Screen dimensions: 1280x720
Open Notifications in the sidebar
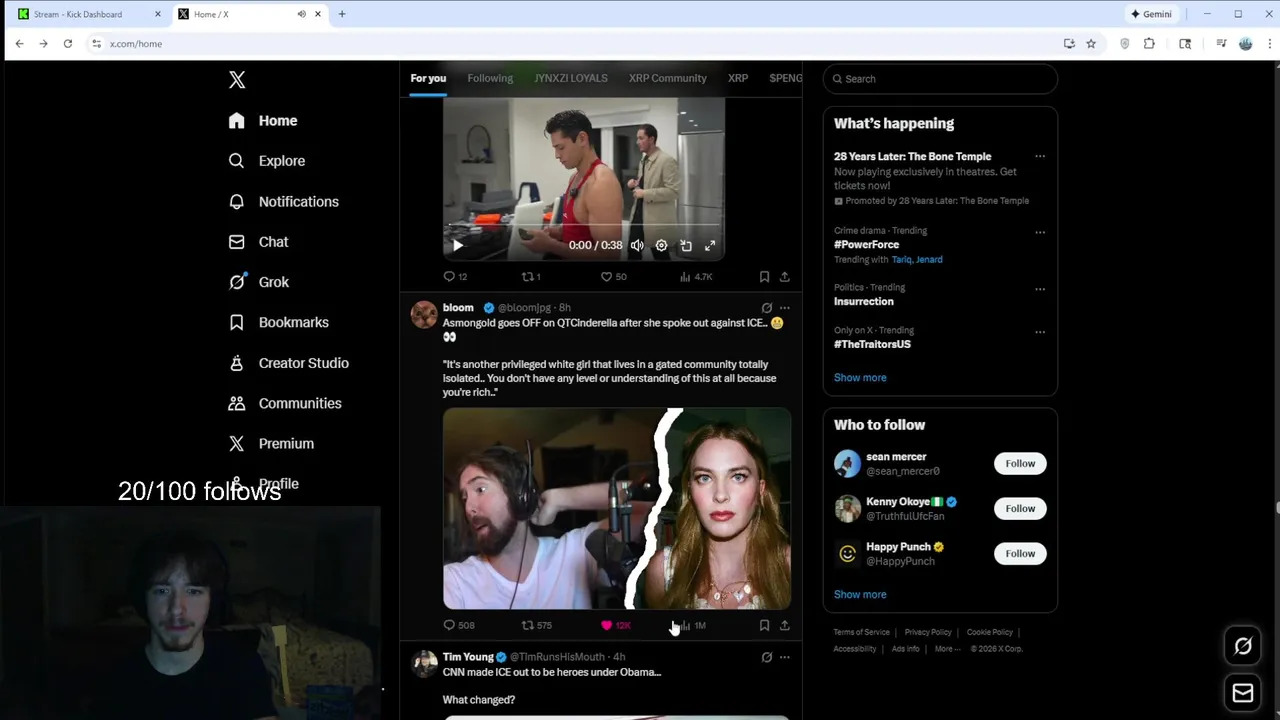pos(283,202)
